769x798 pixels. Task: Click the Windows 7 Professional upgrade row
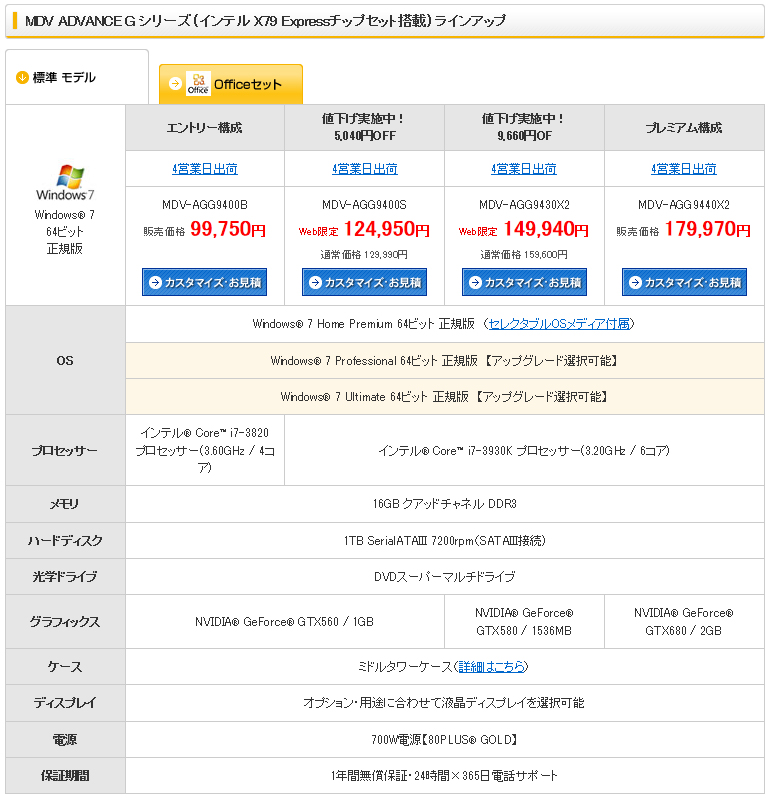445,360
